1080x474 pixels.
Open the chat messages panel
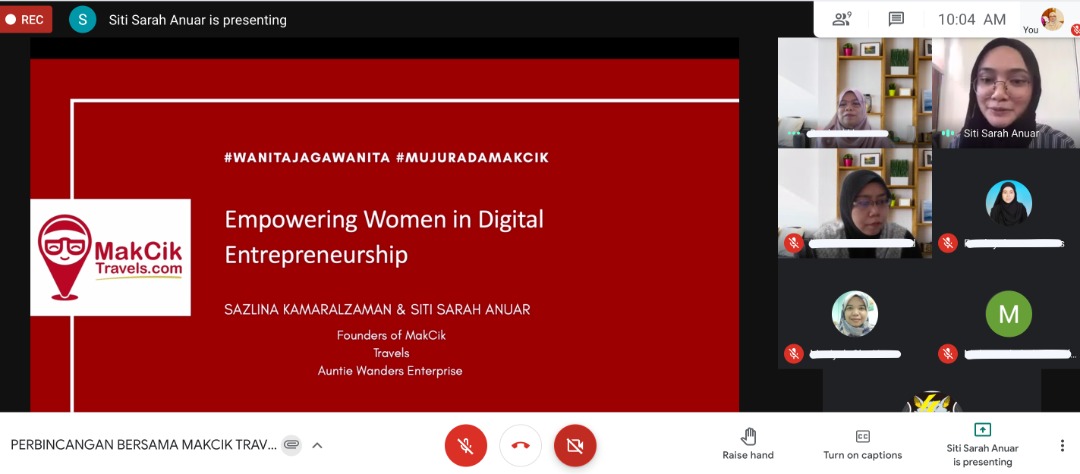[x=896, y=19]
